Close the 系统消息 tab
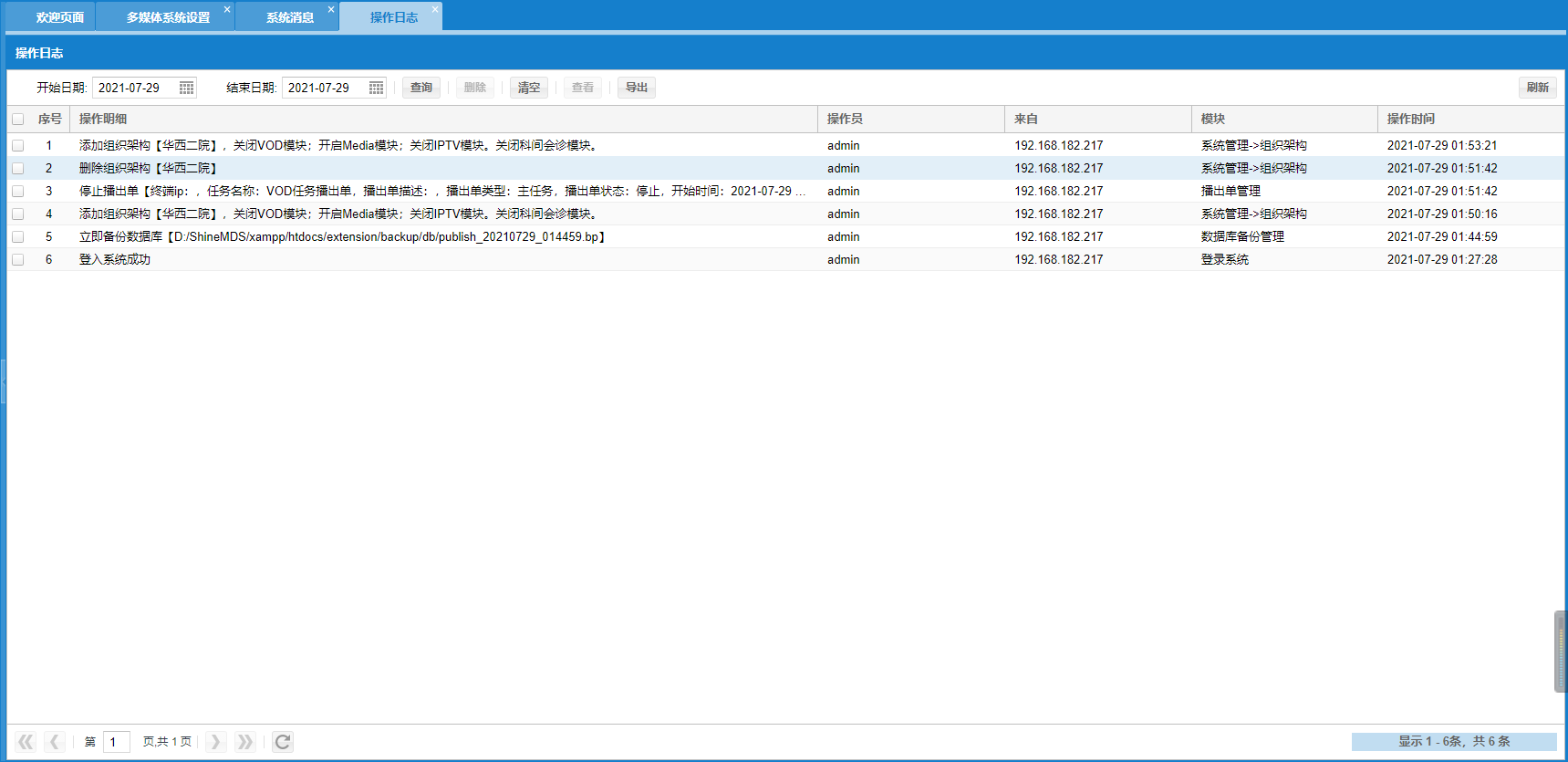The width and height of the screenshot is (1568, 762). (331, 9)
